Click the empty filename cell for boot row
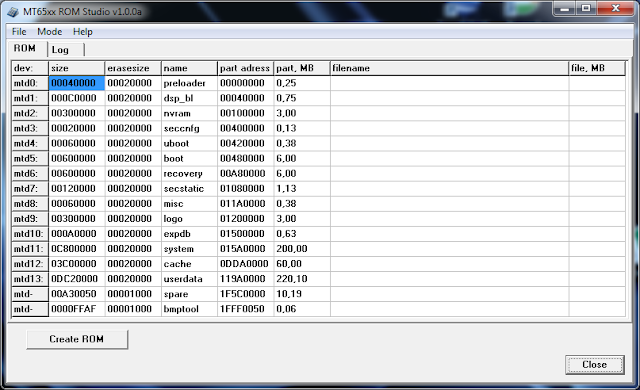The width and height of the screenshot is (640, 390). pos(449,159)
